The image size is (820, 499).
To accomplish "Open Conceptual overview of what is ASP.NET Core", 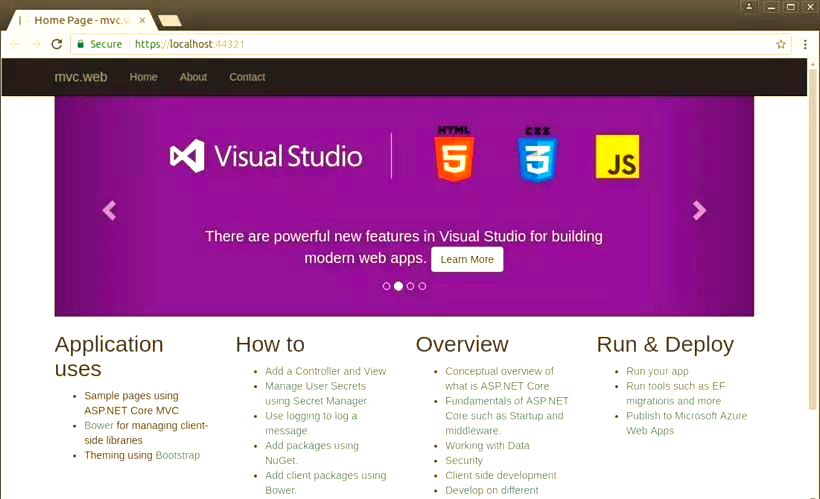I will coord(499,378).
